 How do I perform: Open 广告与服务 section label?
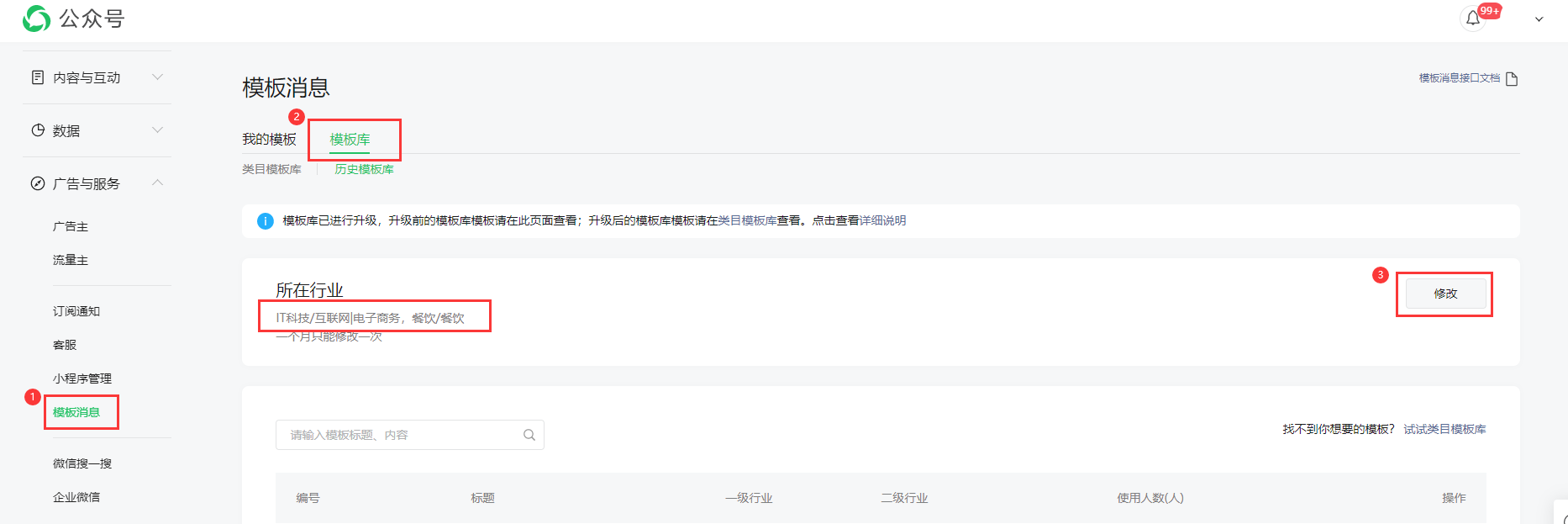pyautogui.click(x=87, y=183)
